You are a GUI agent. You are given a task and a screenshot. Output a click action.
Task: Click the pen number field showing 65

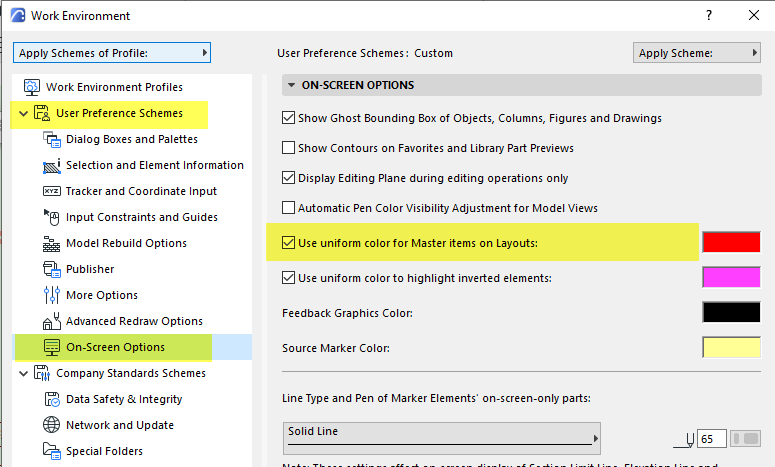click(712, 438)
